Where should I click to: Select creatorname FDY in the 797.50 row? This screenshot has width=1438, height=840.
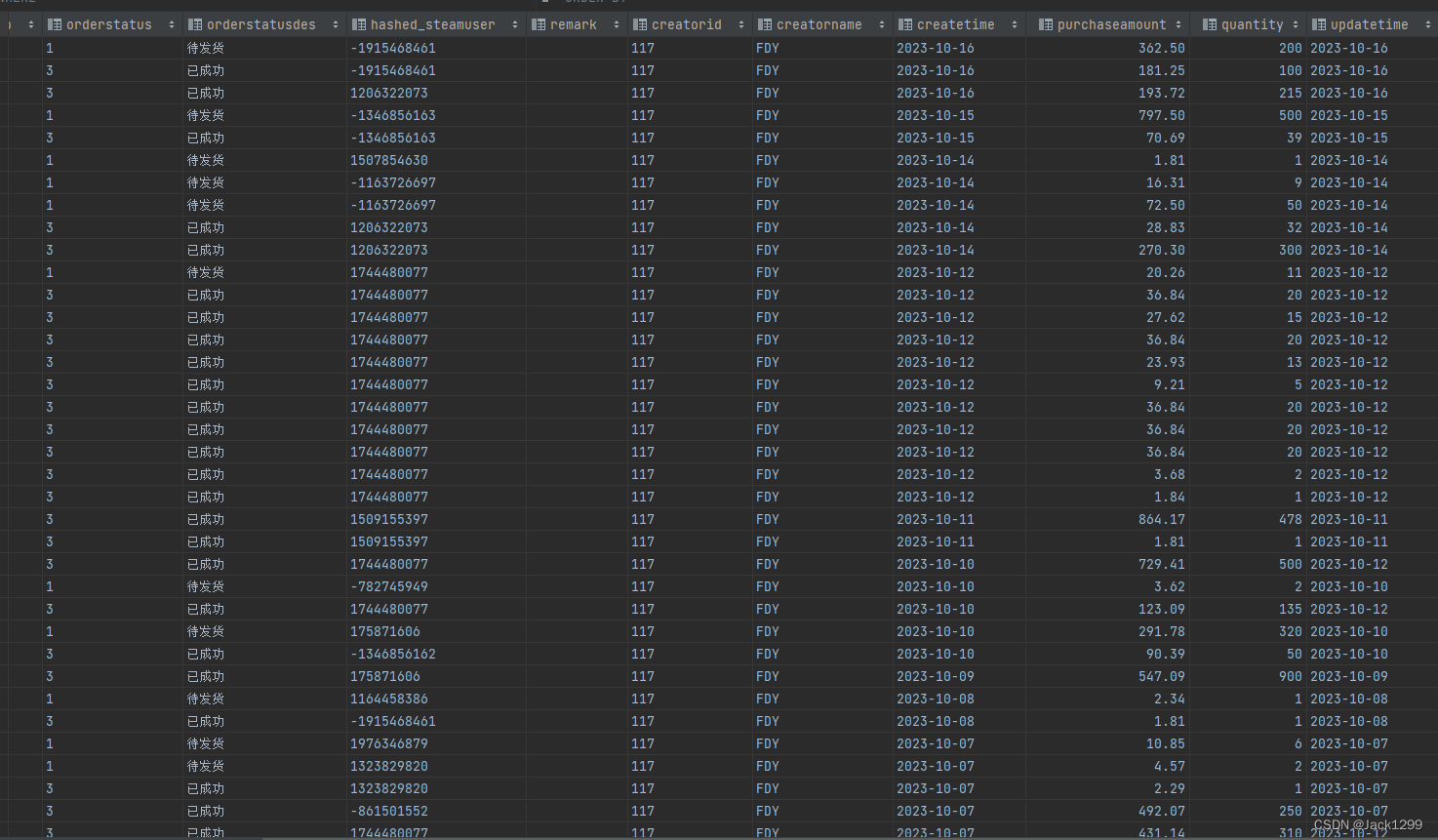768,115
